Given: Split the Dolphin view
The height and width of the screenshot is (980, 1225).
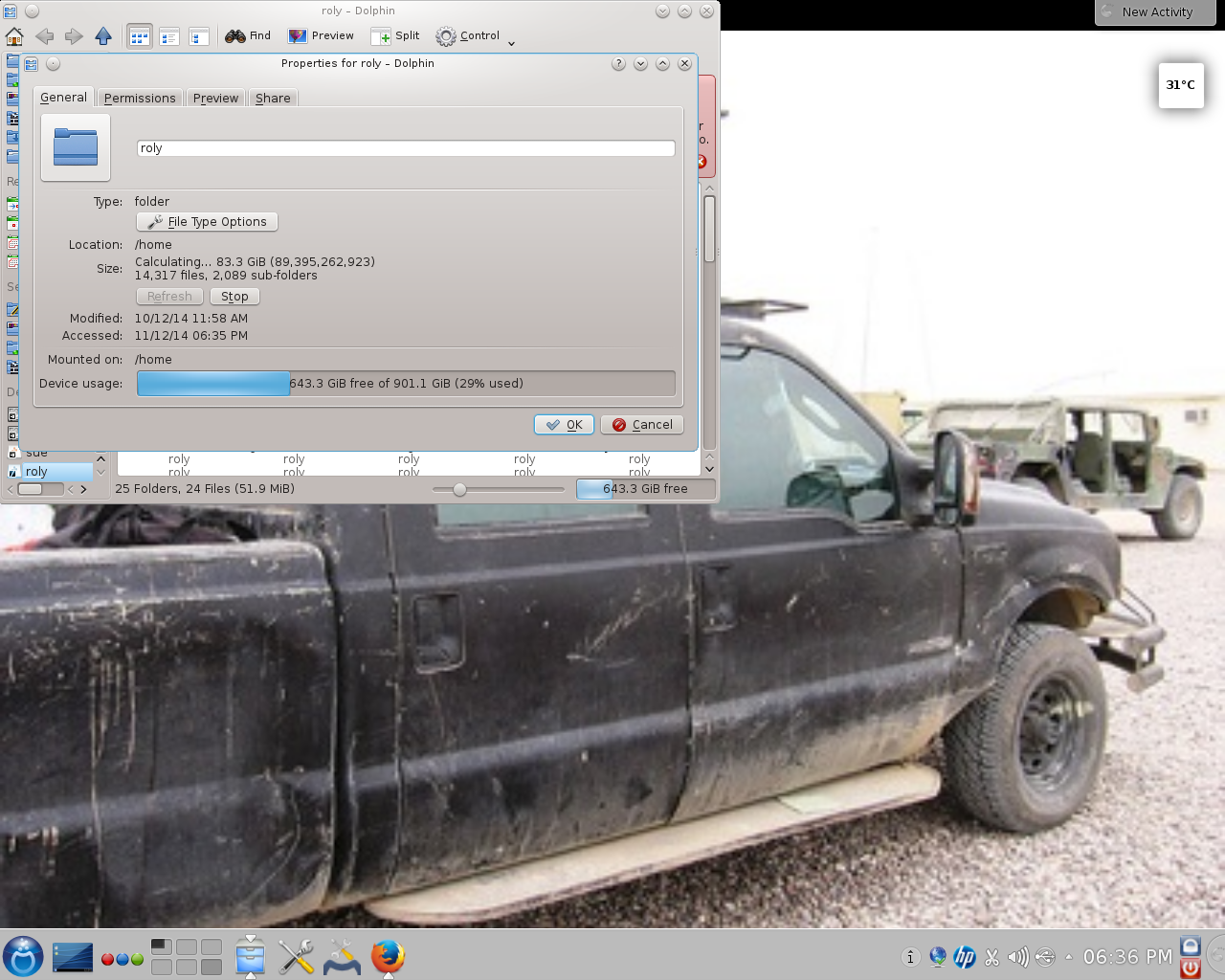Looking at the screenshot, I should coord(395,36).
